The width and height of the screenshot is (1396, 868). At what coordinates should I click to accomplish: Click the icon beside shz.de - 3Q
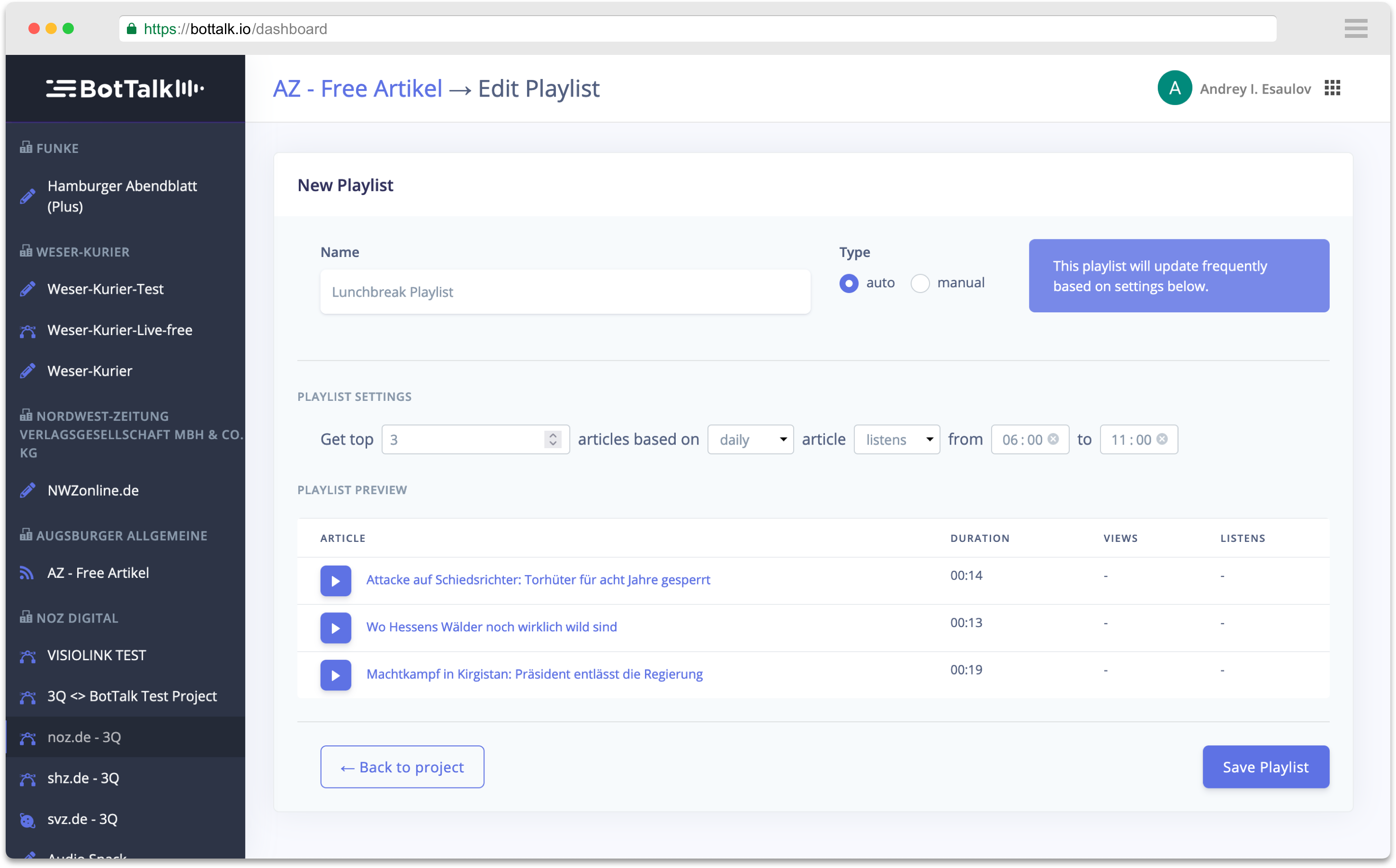pos(27,779)
